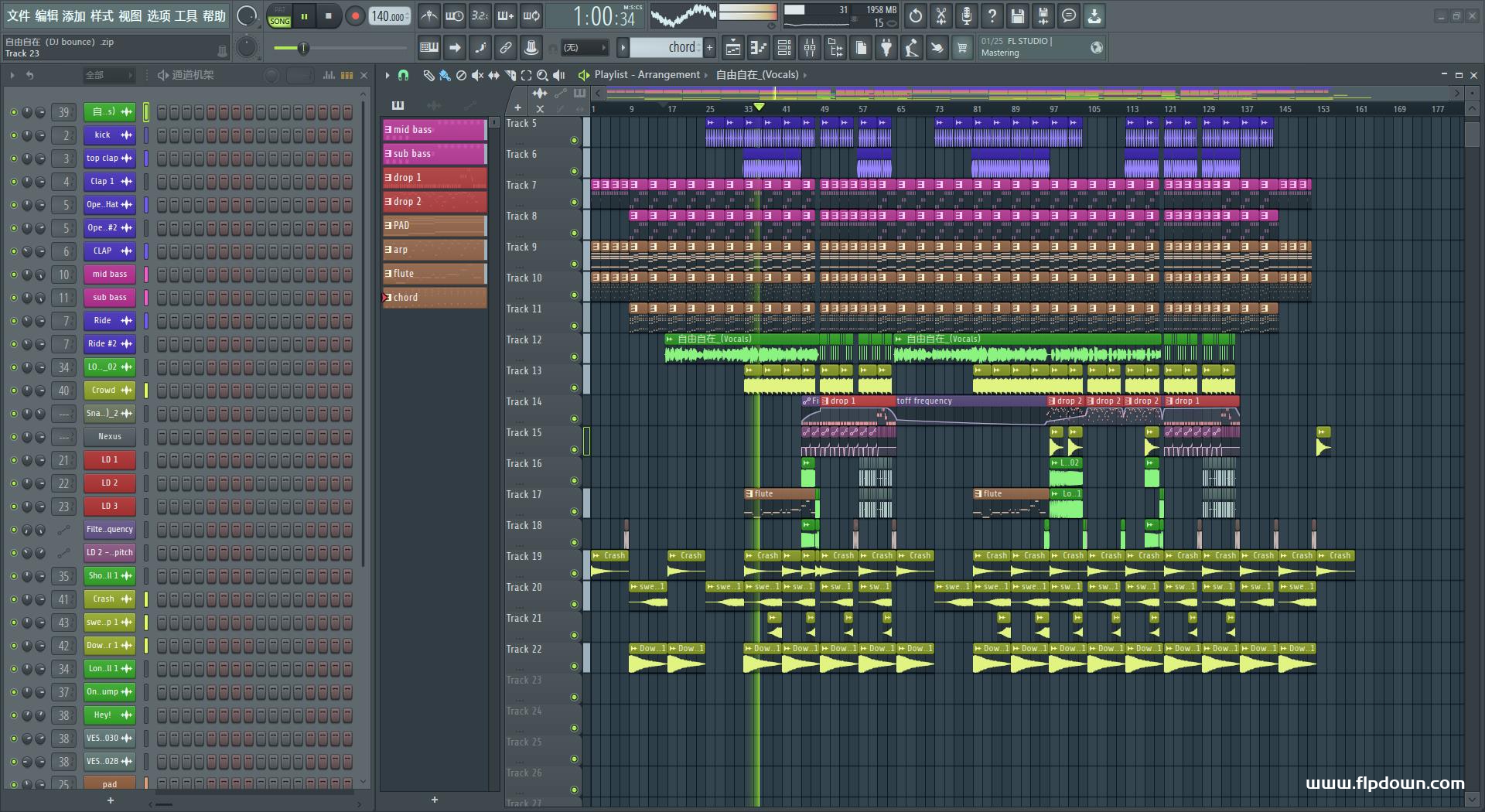Click the record button

coord(355,15)
